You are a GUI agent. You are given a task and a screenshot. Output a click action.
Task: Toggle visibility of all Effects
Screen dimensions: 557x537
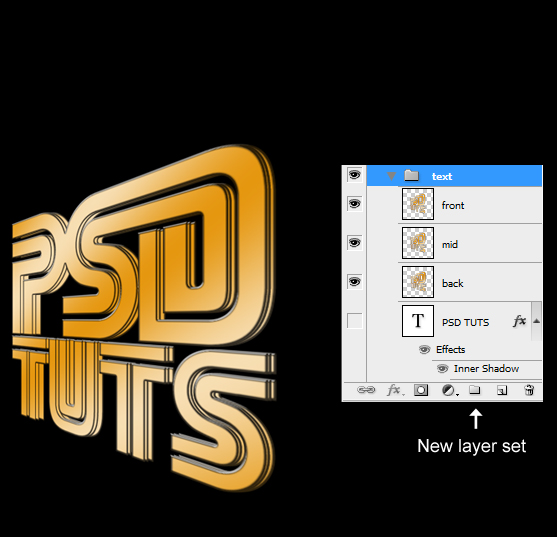[x=424, y=350]
